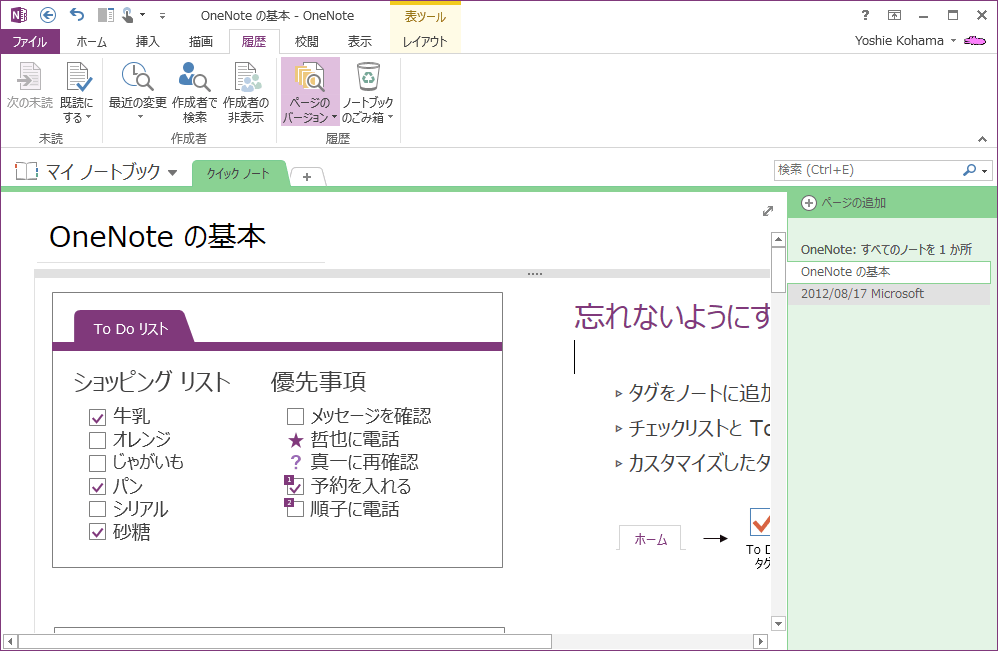Switch to the ホーム ribbon tab
998x651 pixels.
coord(92,41)
